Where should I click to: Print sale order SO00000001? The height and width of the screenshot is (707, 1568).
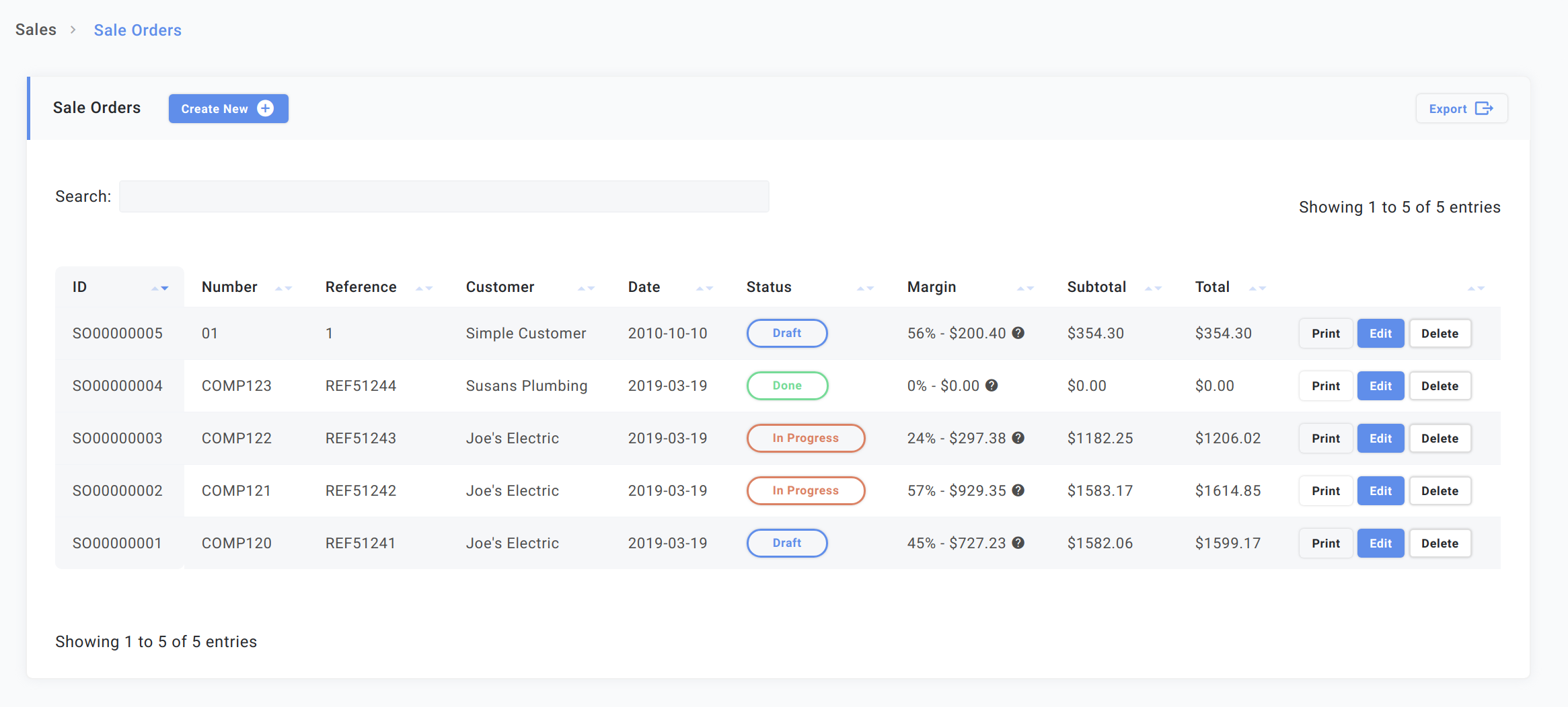point(1325,544)
